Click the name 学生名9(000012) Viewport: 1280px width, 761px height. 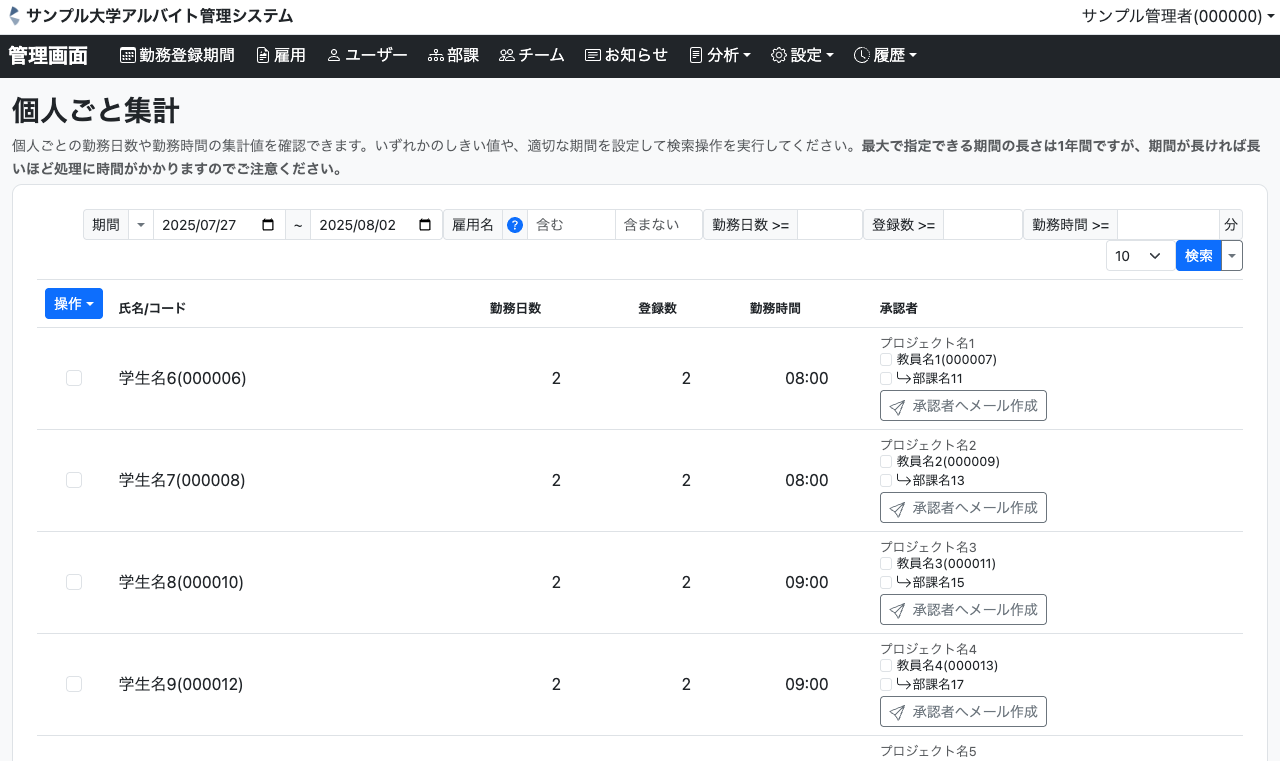click(x=181, y=684)
